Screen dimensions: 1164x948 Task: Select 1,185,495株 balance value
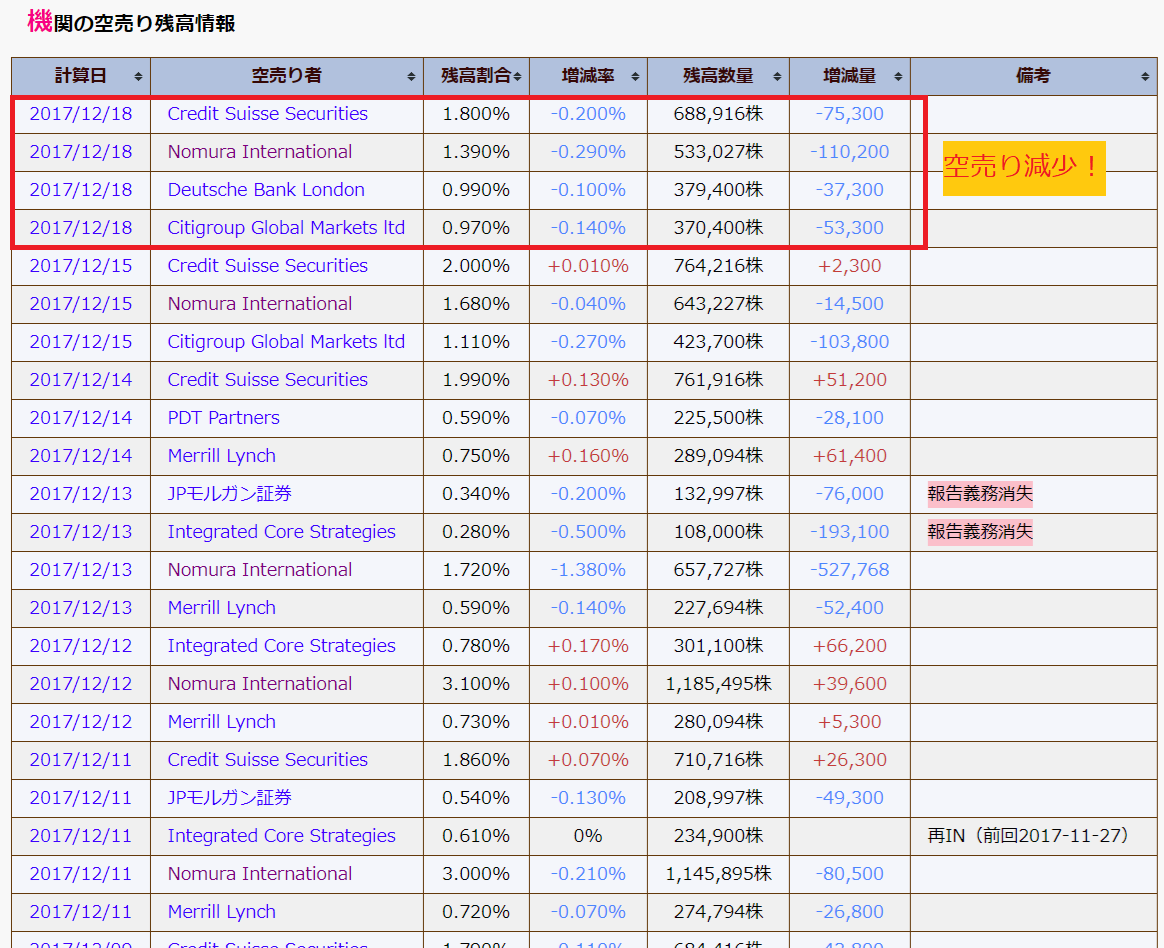(x=718, y=684)
